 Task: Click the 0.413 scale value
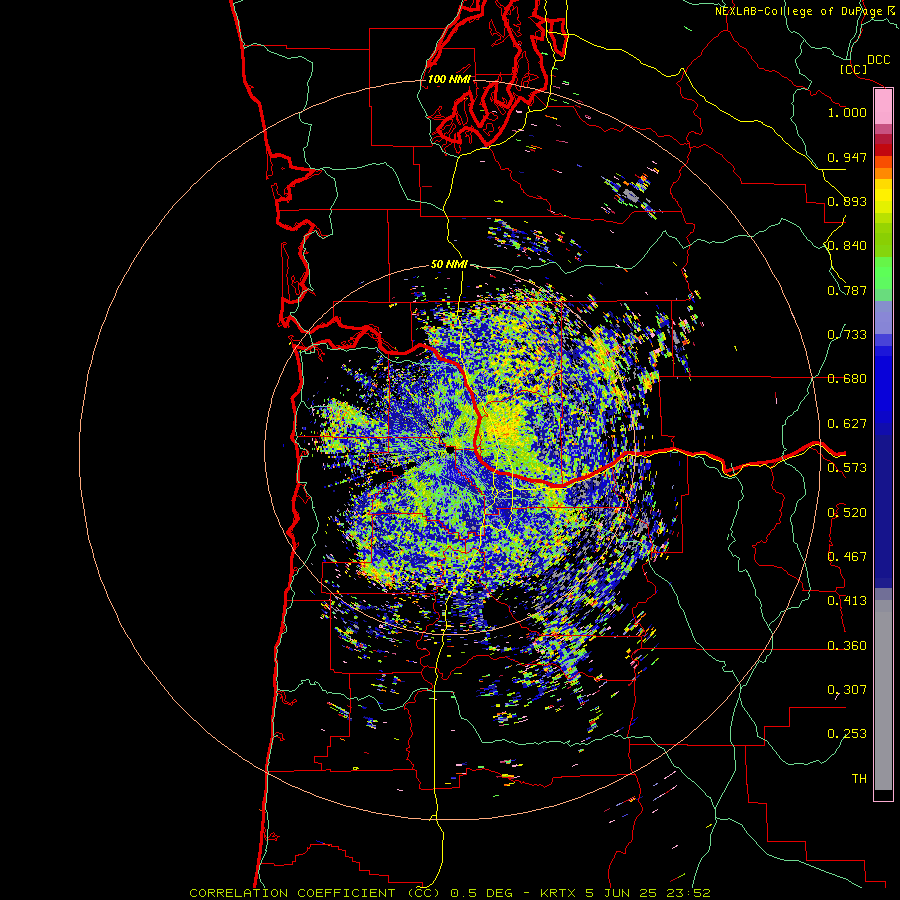(847, 601)
